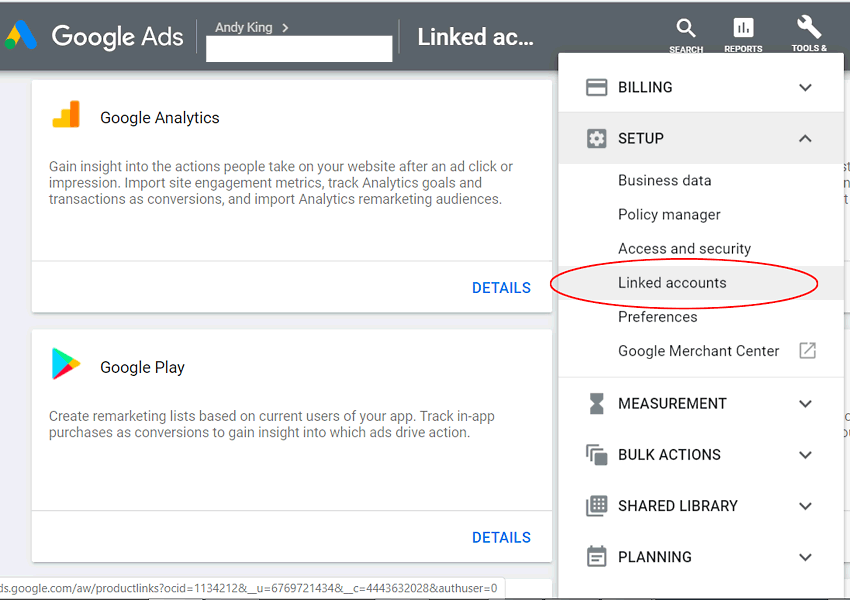Open the Reports bar chart icon
850x600 pixels.
click(743, 28)
